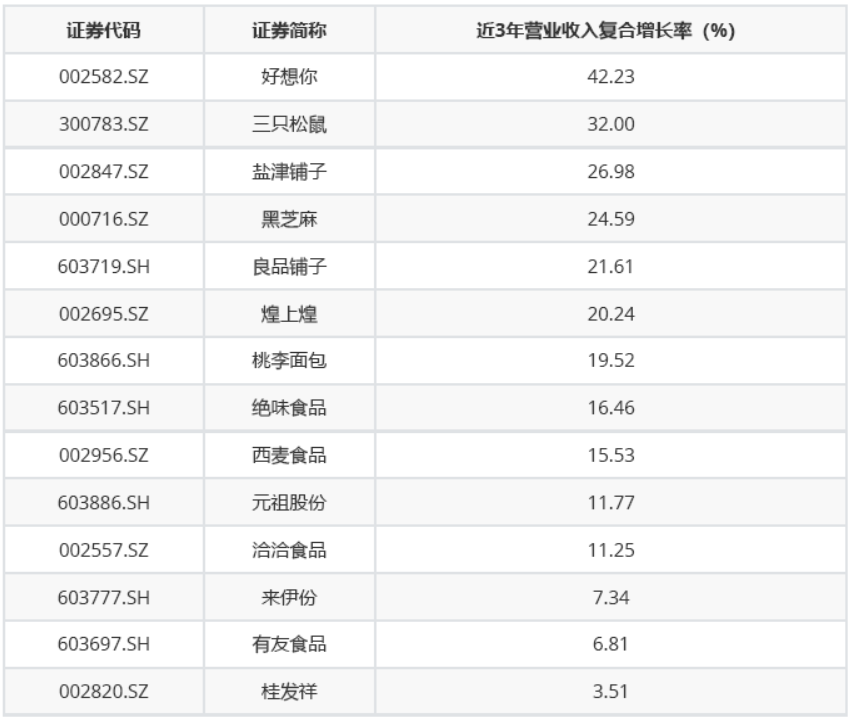Select the 黑芝麻 name cell
This screenshot has width=852, height=721.
tap(289, 219)
